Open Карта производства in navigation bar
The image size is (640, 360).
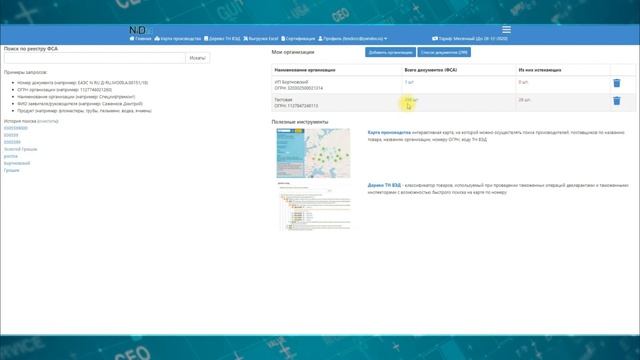click(x=178, y=38)
